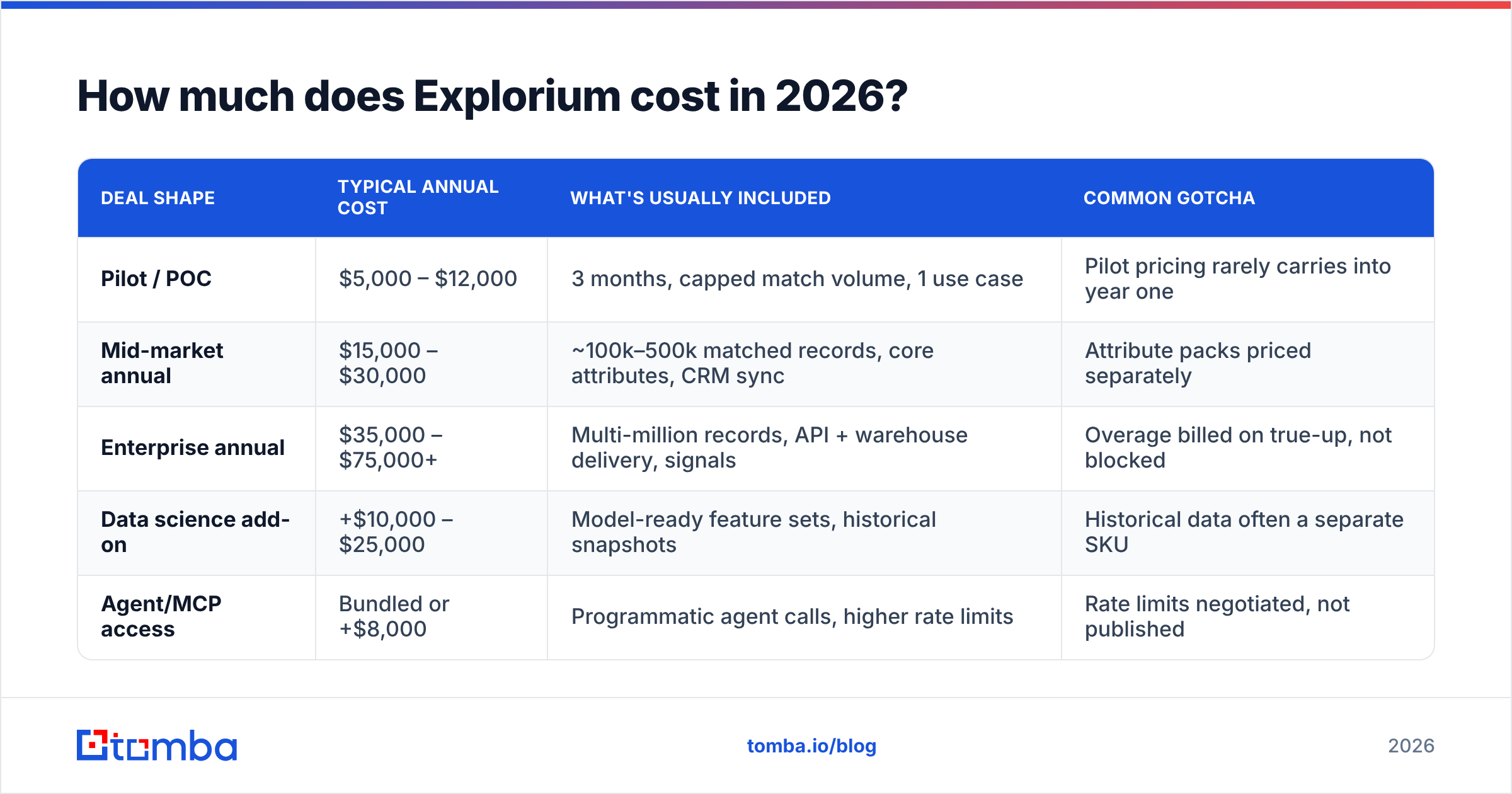Select the 'Agent/MCP access' row label
The image size is (1512, 794).
point(161,616)
